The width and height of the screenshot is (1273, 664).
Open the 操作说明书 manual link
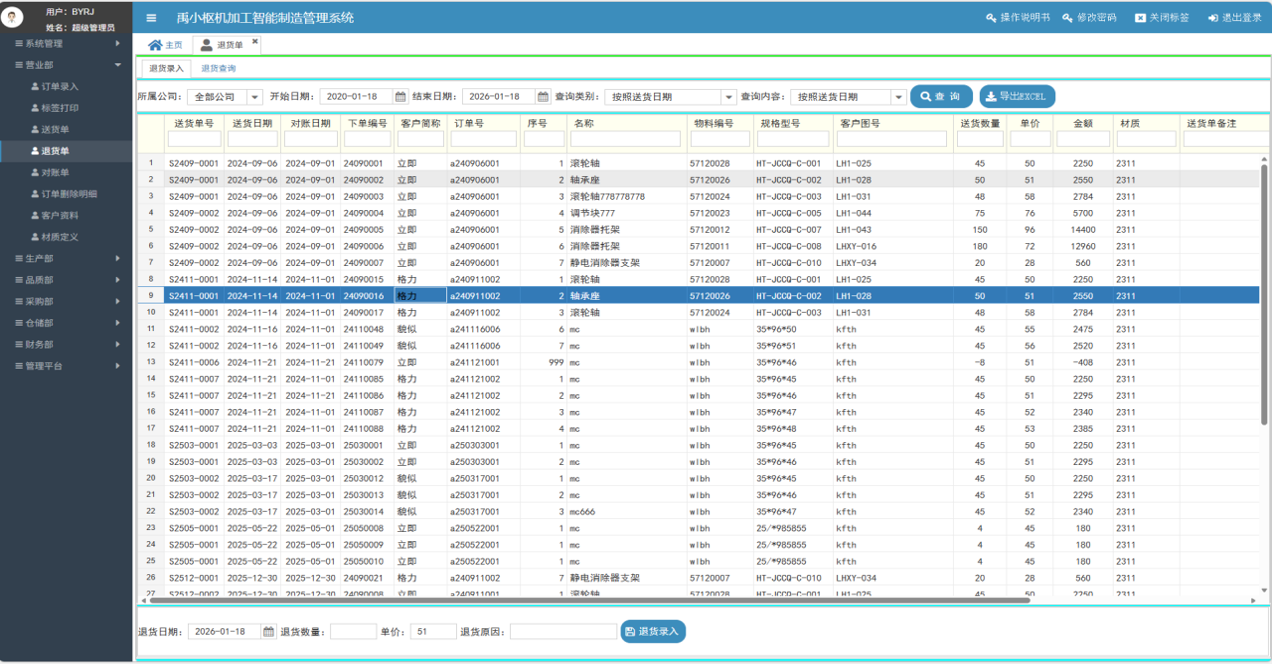click(x=1018, y=18)
